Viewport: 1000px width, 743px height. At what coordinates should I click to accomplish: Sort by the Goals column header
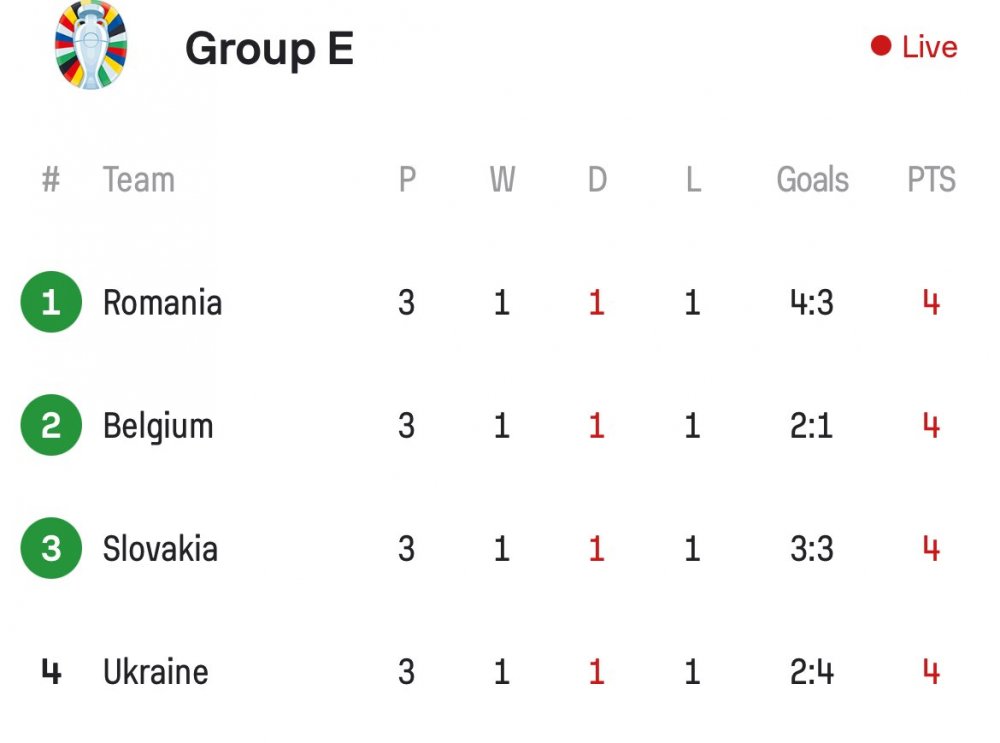coord(812,179)
